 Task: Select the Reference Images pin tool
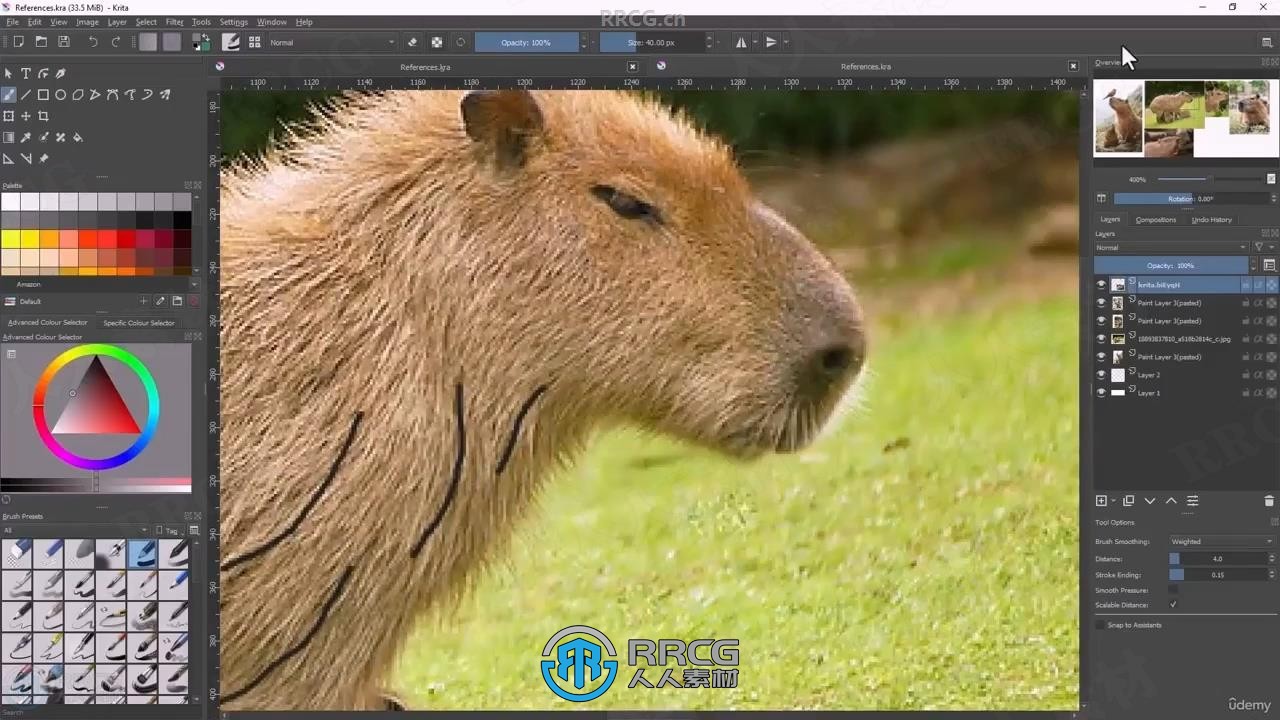point(43,158)
